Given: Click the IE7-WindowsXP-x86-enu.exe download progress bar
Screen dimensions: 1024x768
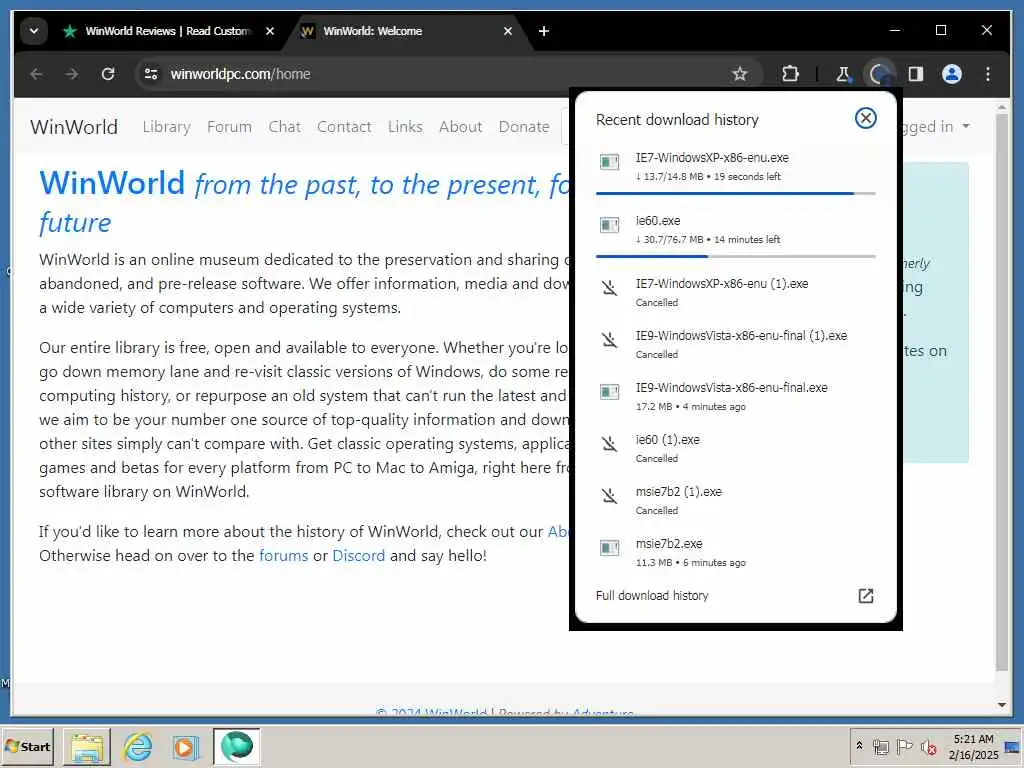Looking at the screenshot, I should click(735, 193).
